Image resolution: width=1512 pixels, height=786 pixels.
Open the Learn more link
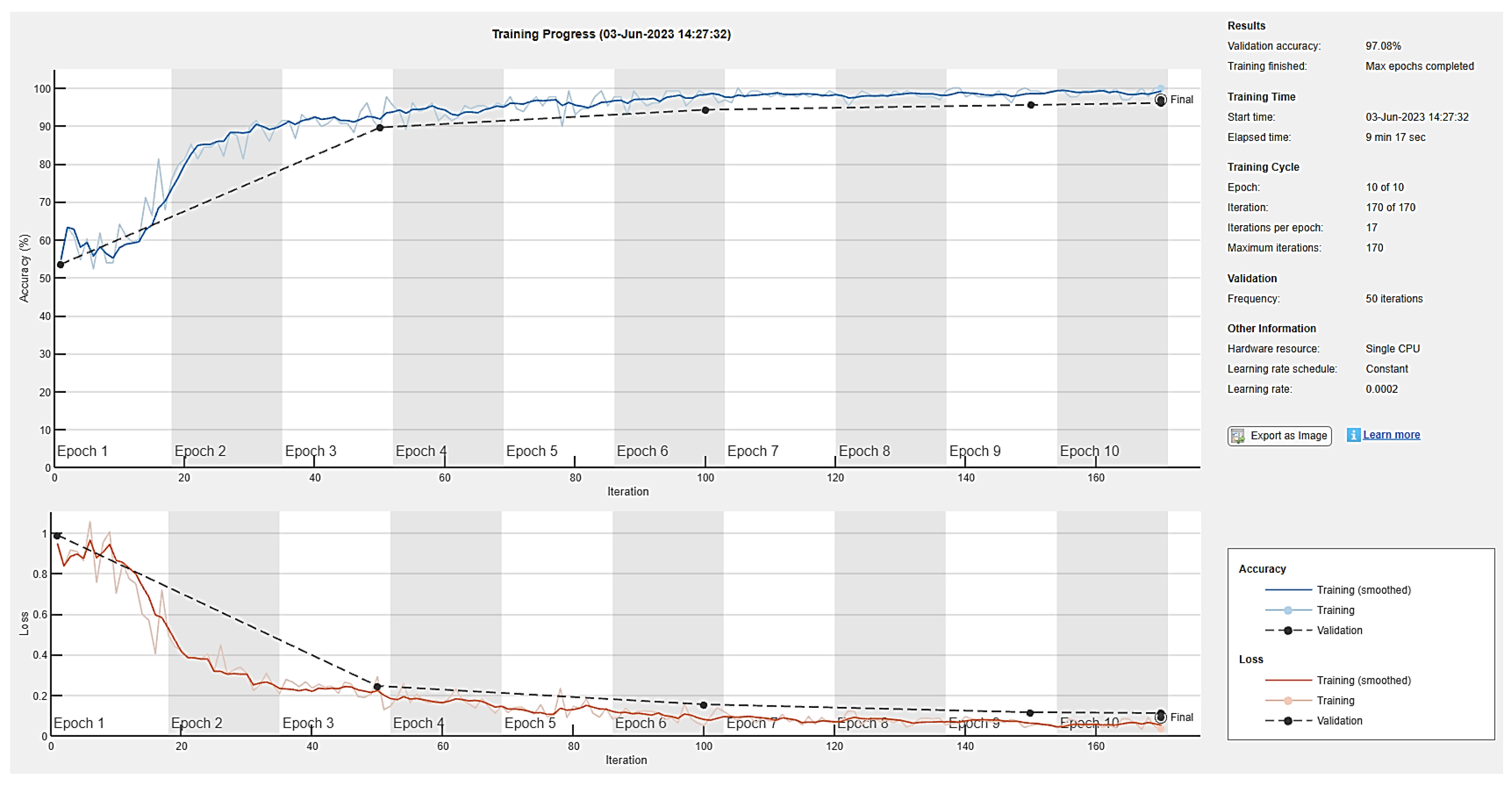(x=1391, y=435)
